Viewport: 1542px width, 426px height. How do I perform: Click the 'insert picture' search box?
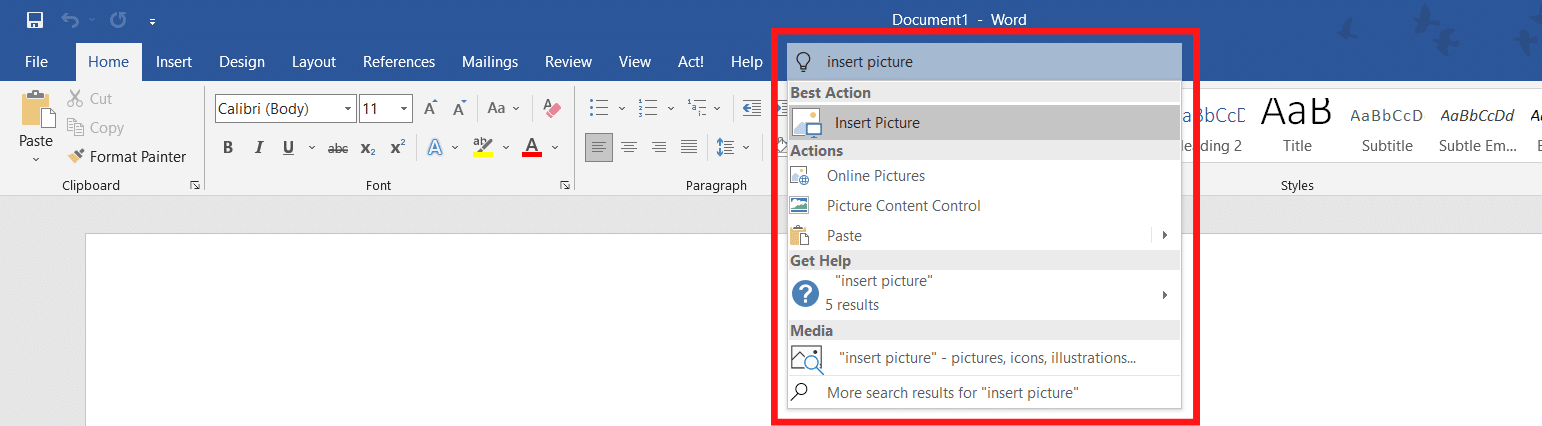(x=984, y=62)
